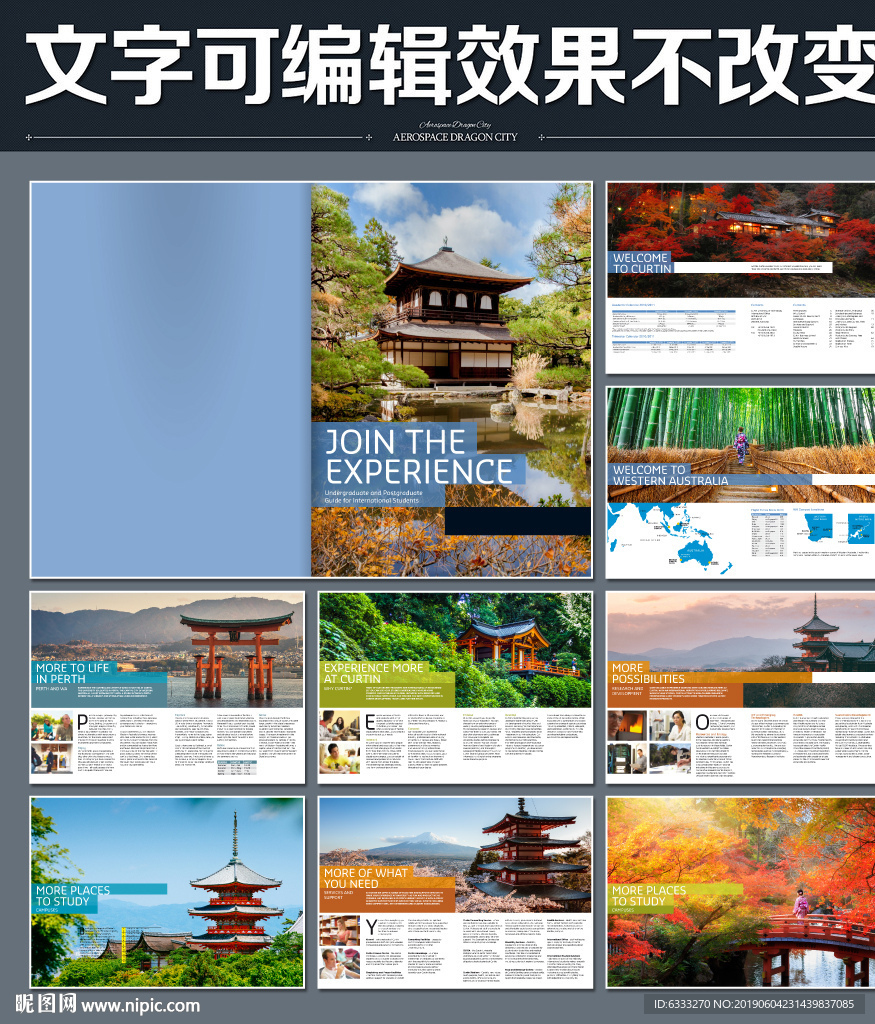Click the 文字可编辑效果不改变 headline
875x1024 pixels.
(451, 64)
